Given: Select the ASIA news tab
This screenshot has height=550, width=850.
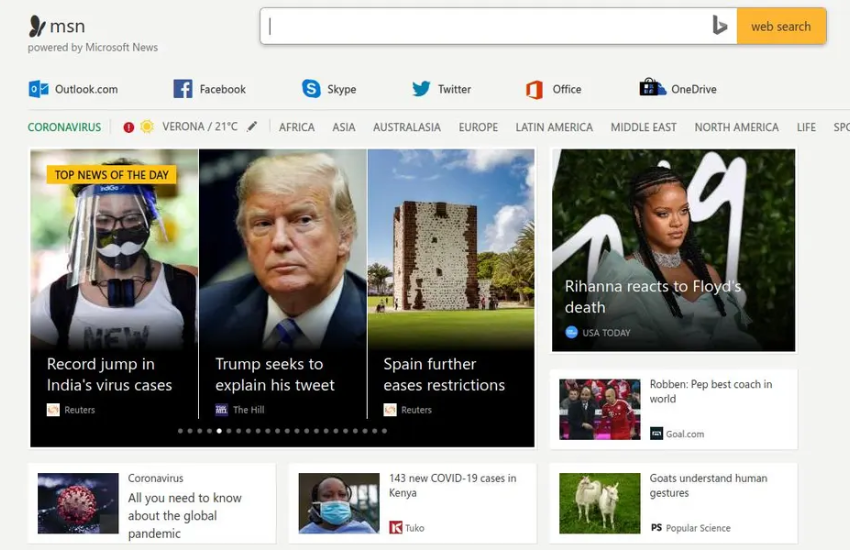Looking at the screenshot, I should point(344,127).
